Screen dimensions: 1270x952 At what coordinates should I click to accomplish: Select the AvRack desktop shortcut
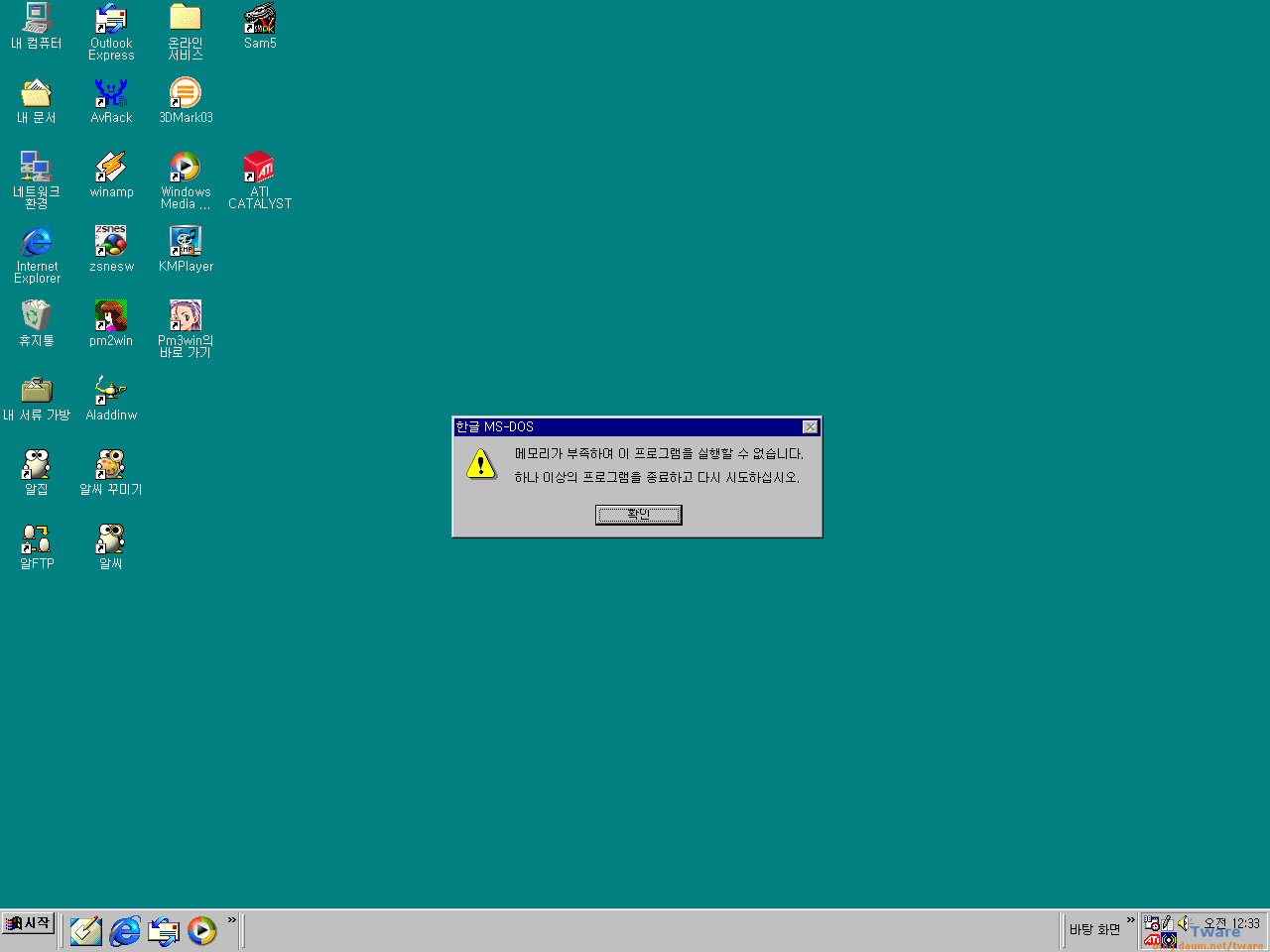coord(111,100)
